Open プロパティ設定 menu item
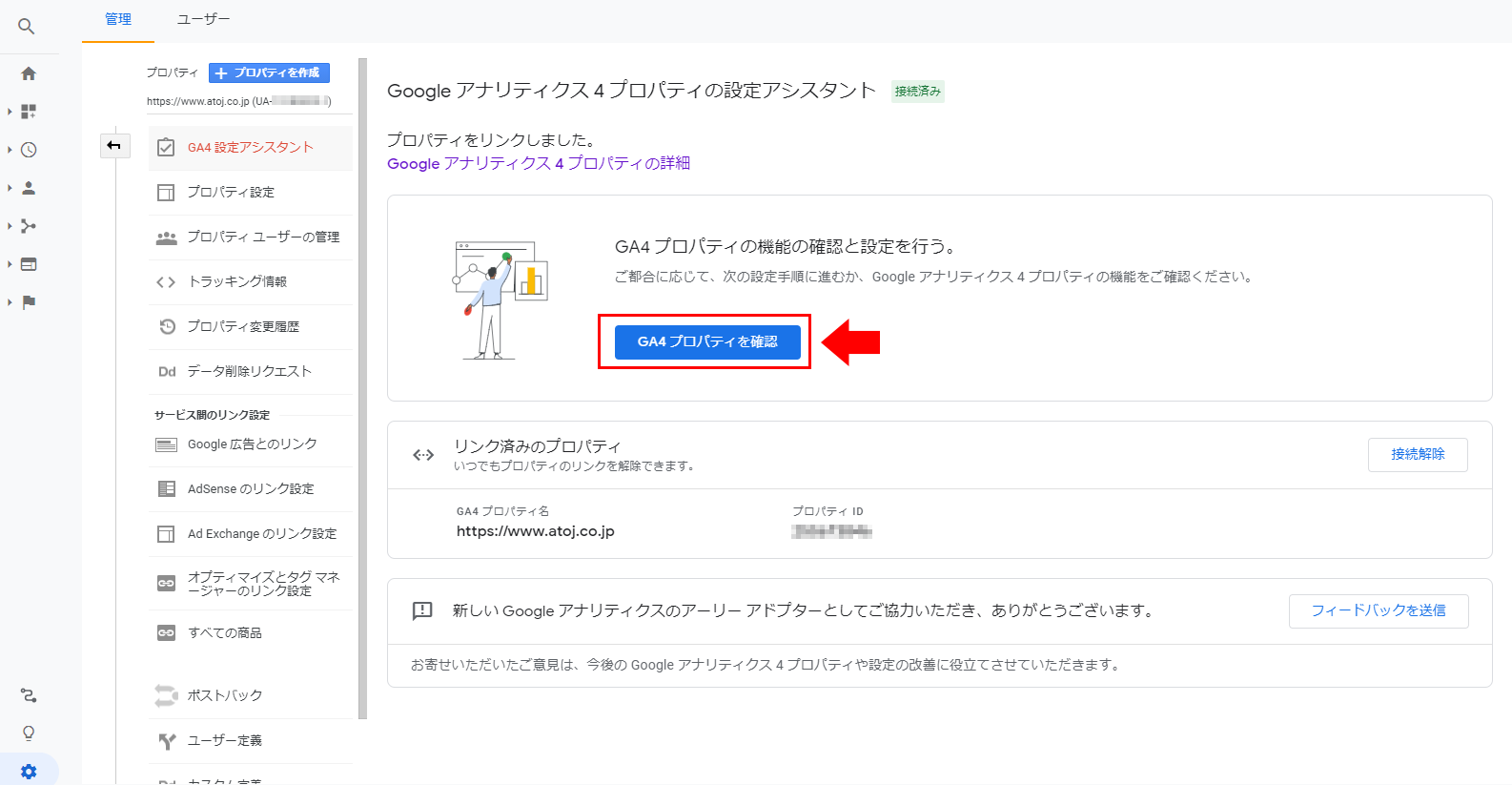 coord(251,193)
